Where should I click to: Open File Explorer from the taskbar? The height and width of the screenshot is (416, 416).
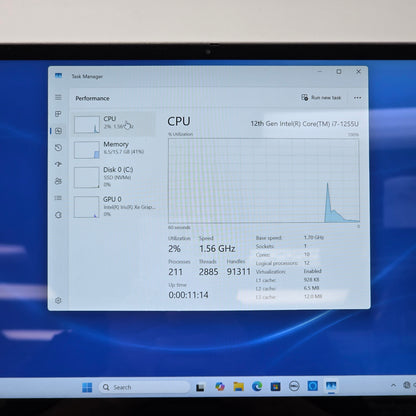coord(238,387)
